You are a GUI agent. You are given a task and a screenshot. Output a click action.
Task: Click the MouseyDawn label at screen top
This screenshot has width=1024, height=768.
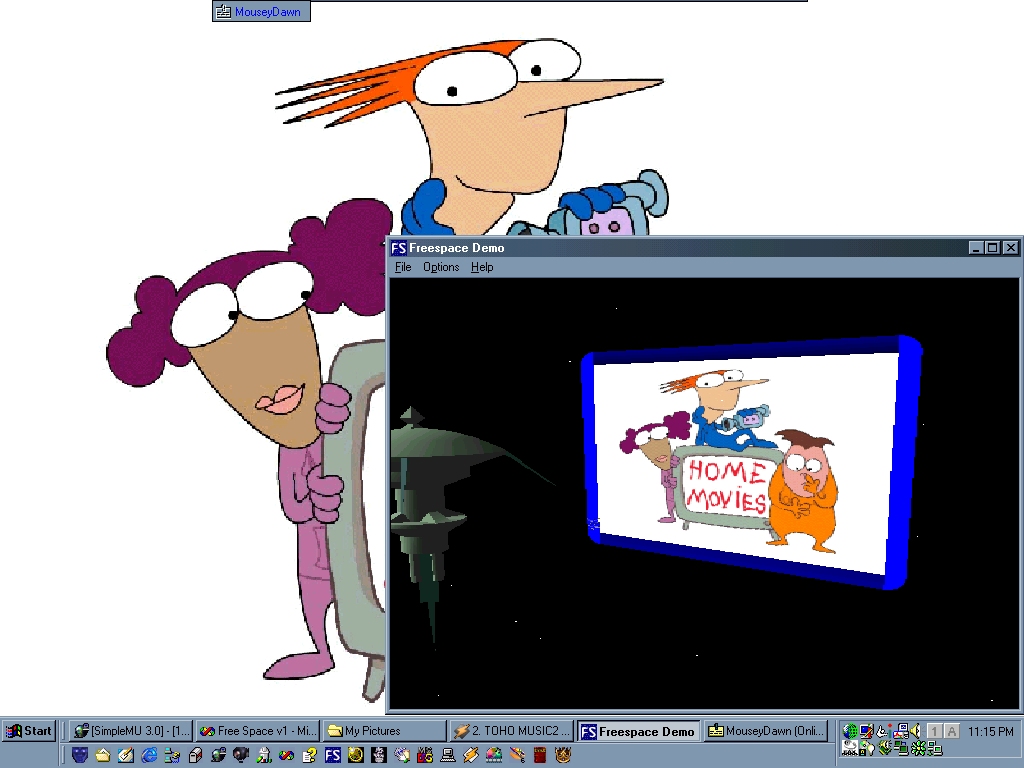click(261, 12)
